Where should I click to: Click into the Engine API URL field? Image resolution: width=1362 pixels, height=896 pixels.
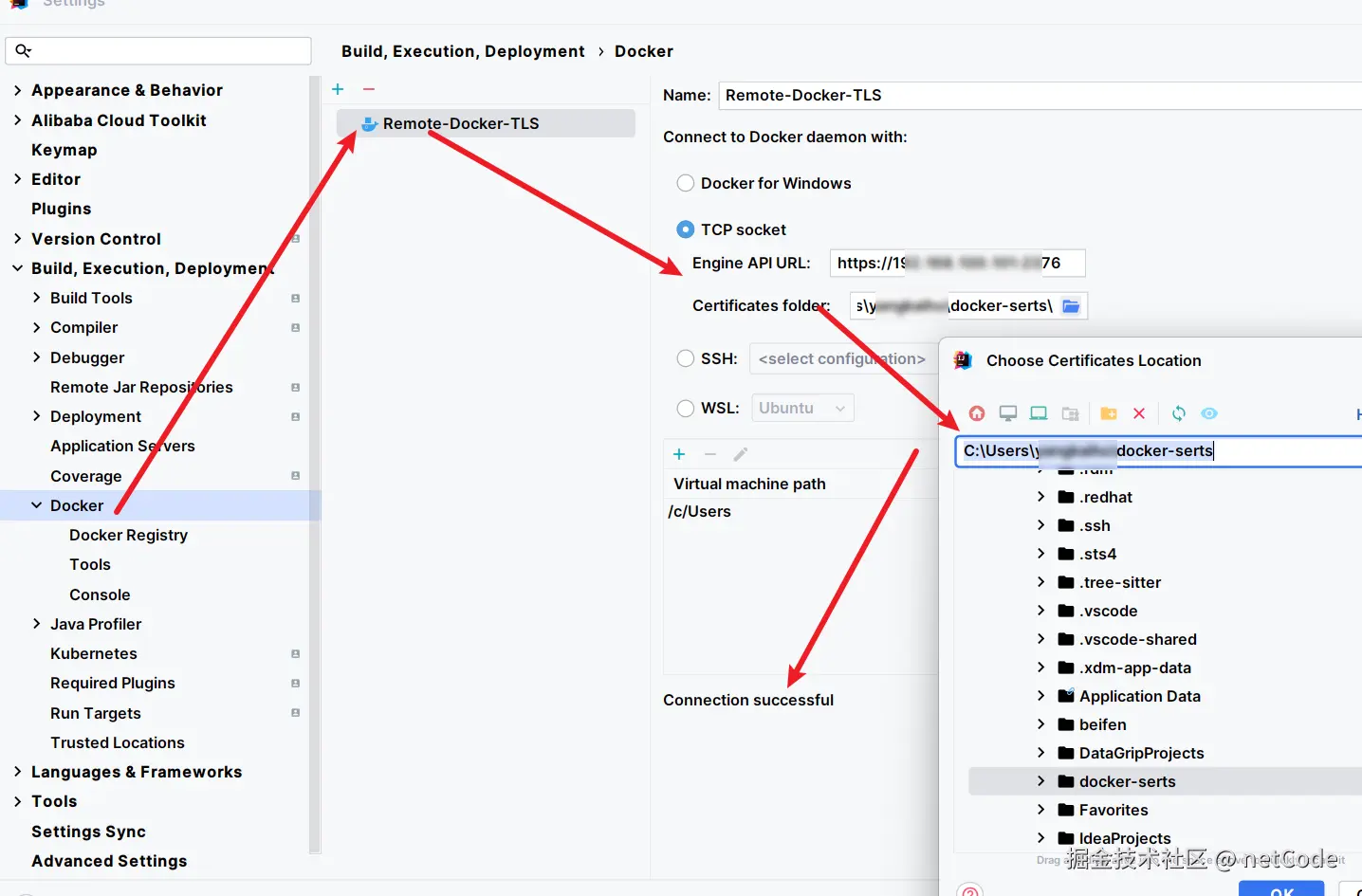pyautogui.click(x=957, y=263)
